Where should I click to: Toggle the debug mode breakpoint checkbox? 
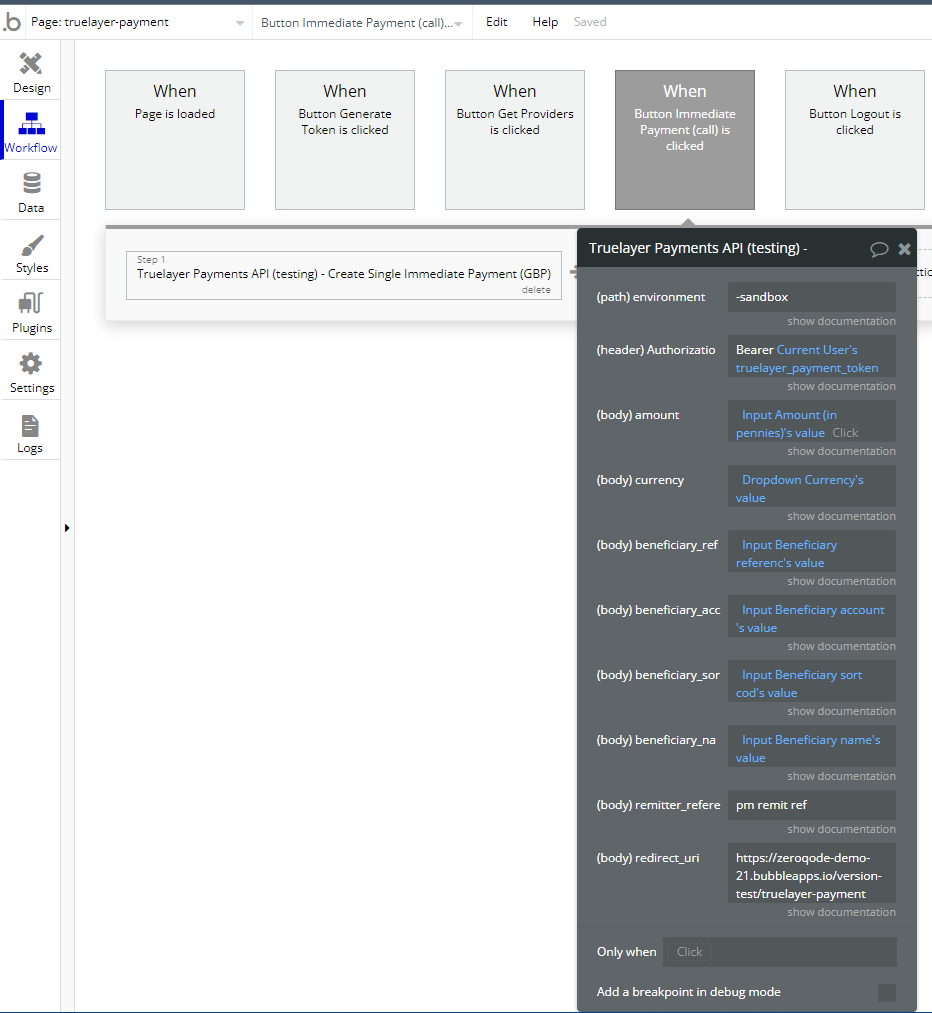[887, 992]
